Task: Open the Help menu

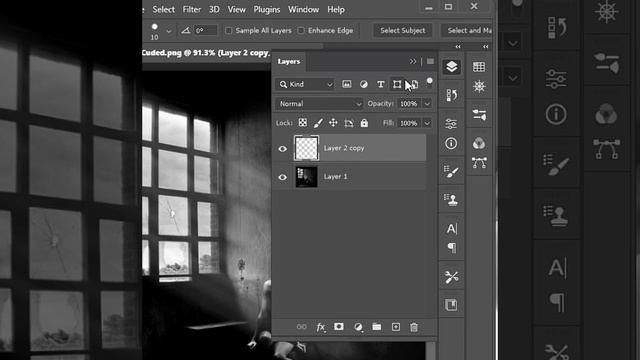Action: pos(336,9)
